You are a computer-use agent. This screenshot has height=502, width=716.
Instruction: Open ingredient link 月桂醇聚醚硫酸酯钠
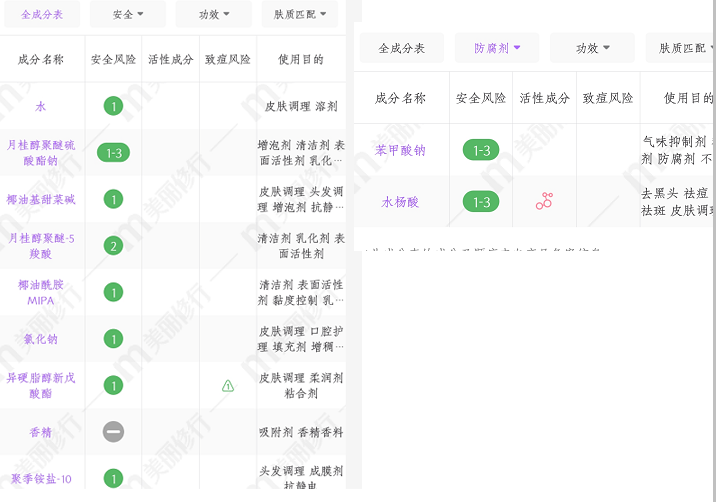pyautogui.click(x=41, y=153)
